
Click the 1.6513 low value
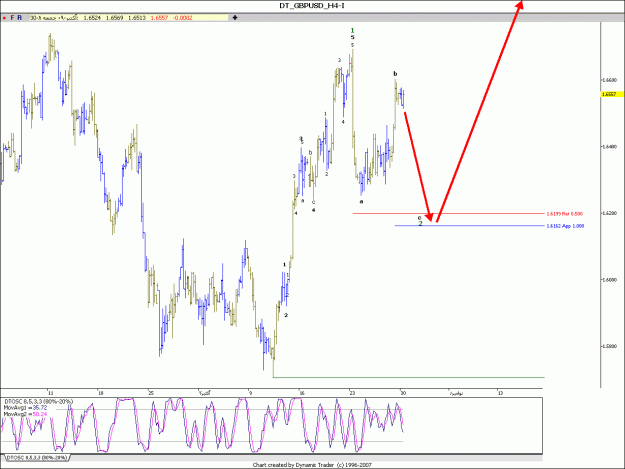click(x=137, y=18)
